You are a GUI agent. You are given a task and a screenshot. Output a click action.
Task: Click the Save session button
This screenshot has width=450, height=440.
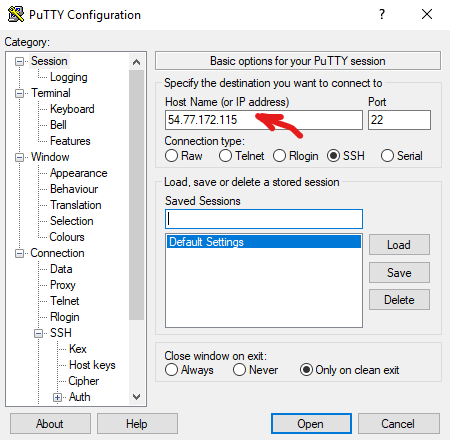point(399,273)
